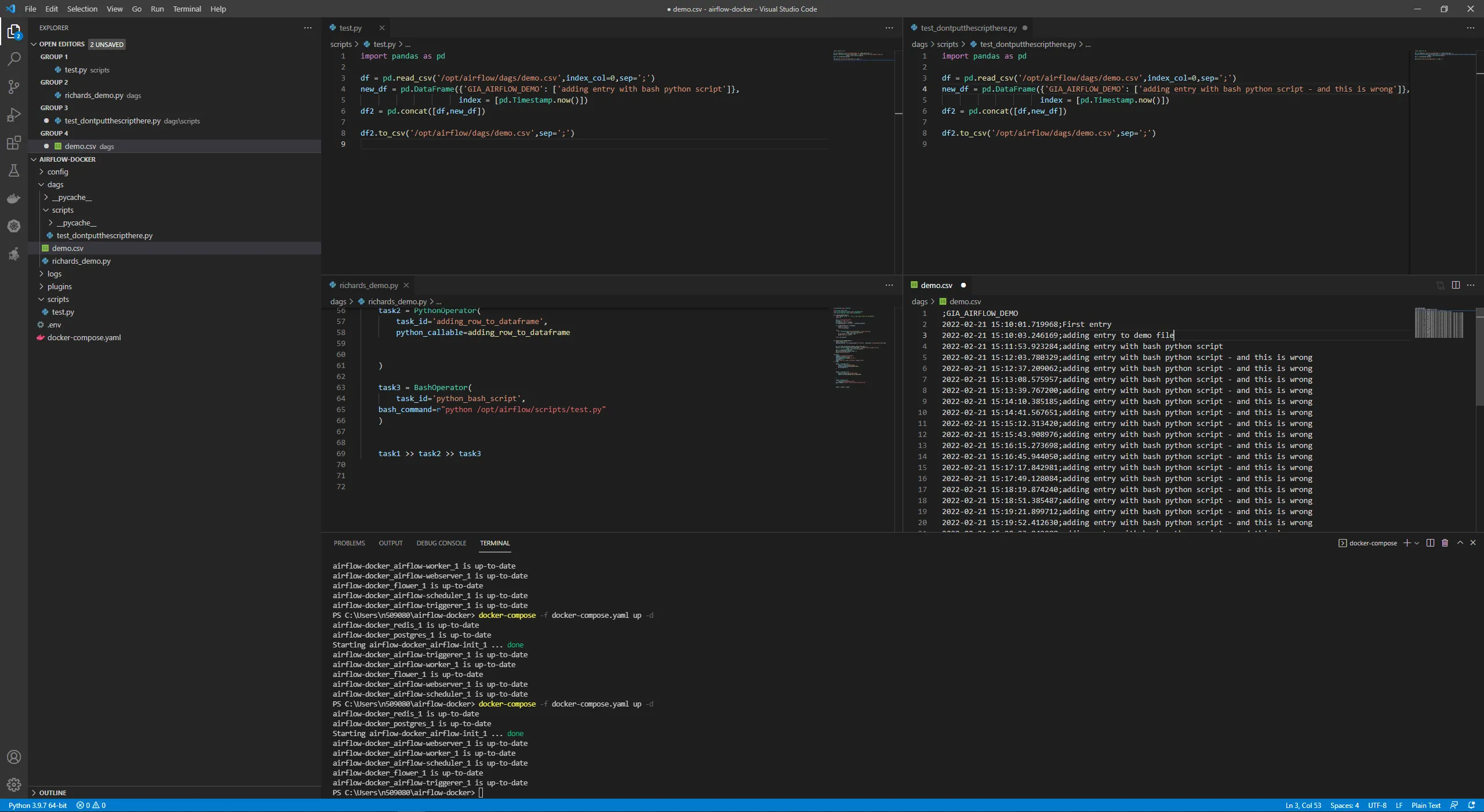Open the Testing flask view
This screenshot has width=1484, height=812.
coord(14,170)
